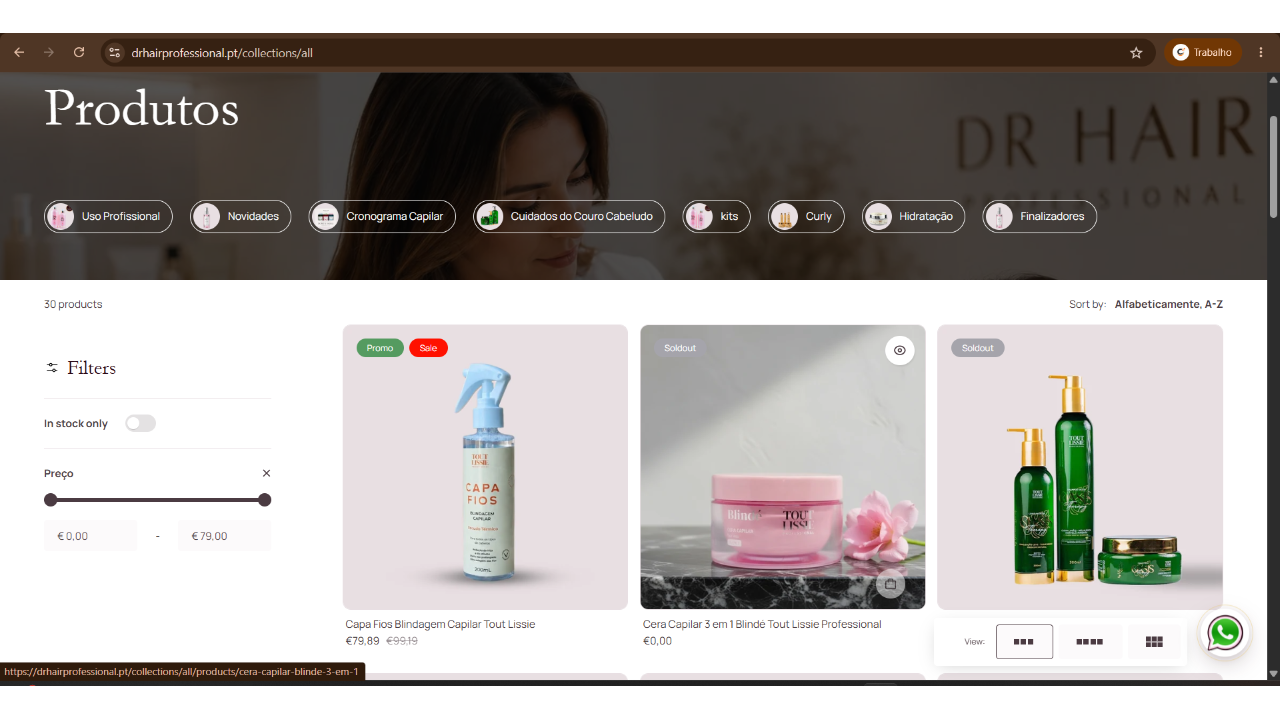Image resolution: width=1280 pixels, height=720 pixels.
Task: Focus the maximum price field €79,00
Action: click(224, 536)
